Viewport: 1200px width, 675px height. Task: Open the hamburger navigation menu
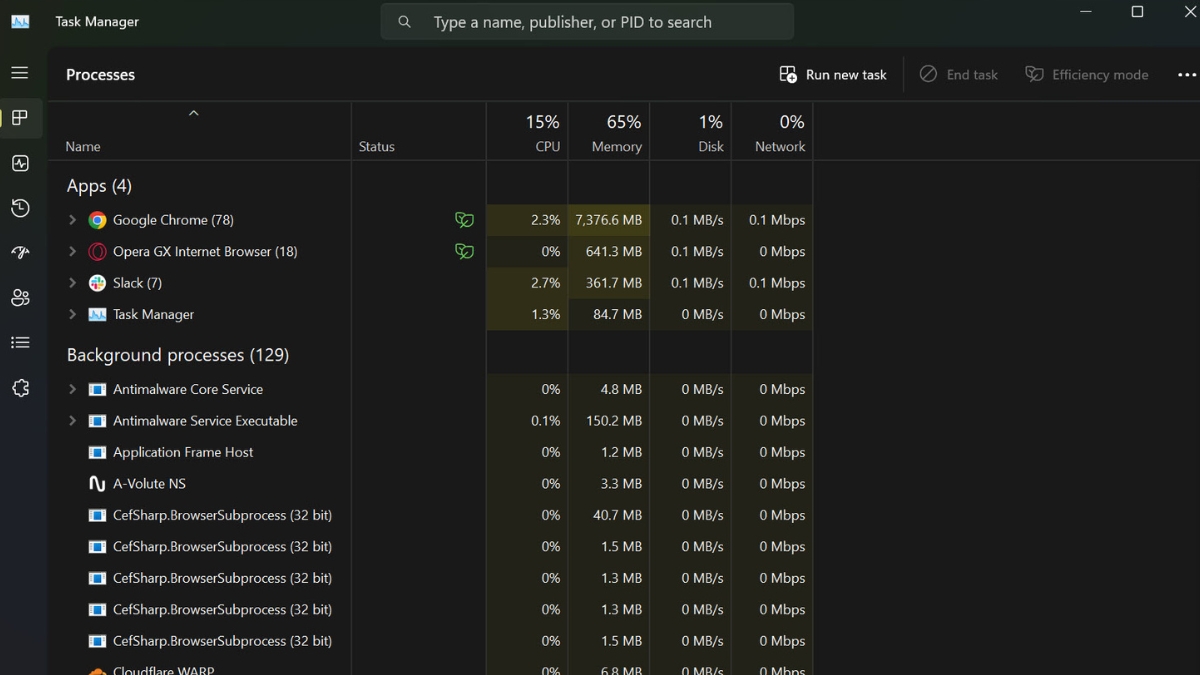click(x=20, y=73)
